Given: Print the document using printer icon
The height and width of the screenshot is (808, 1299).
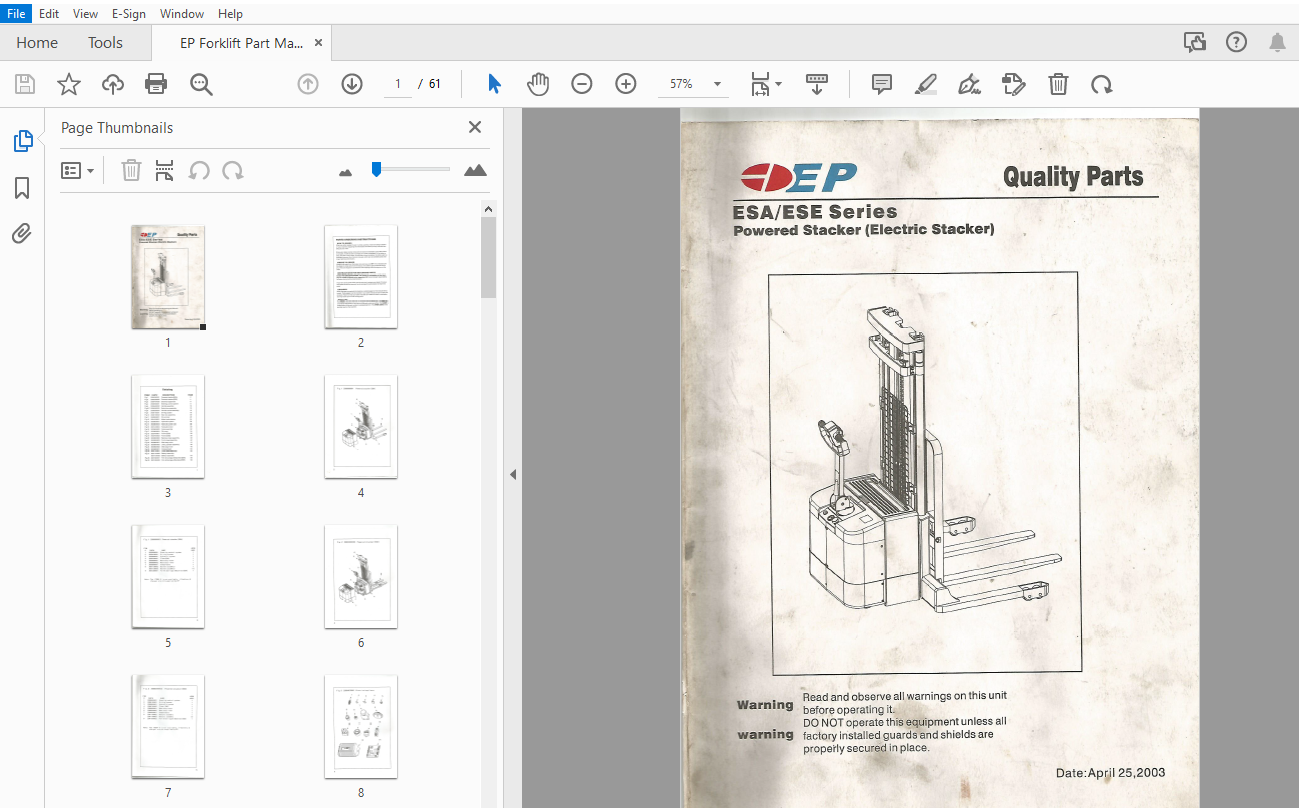Looking at the screenshot, I should pos(157,84).
